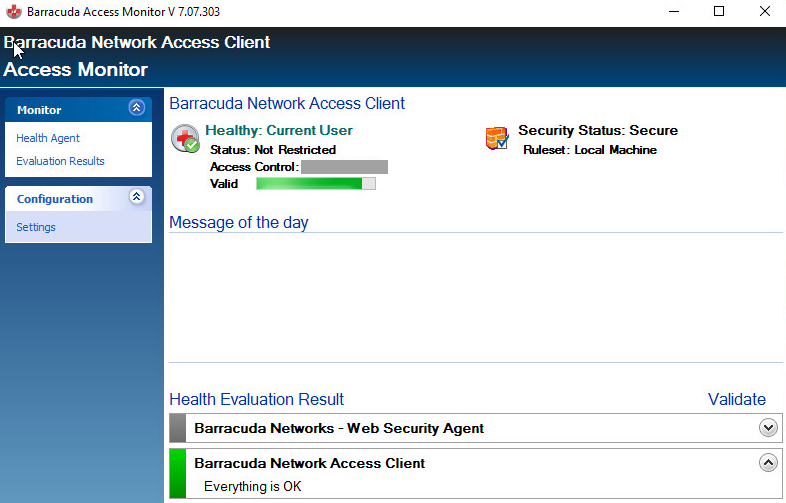Select the Barracuda Networks - Web Security Agent row
Screen dimensions: 786x503
pos(476,428)
